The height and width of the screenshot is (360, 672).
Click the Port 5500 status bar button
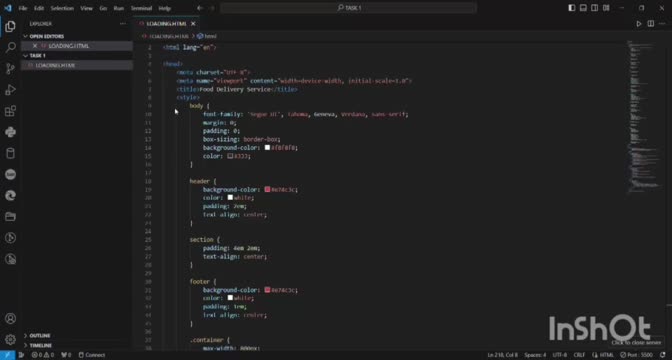tap(636, 355)
